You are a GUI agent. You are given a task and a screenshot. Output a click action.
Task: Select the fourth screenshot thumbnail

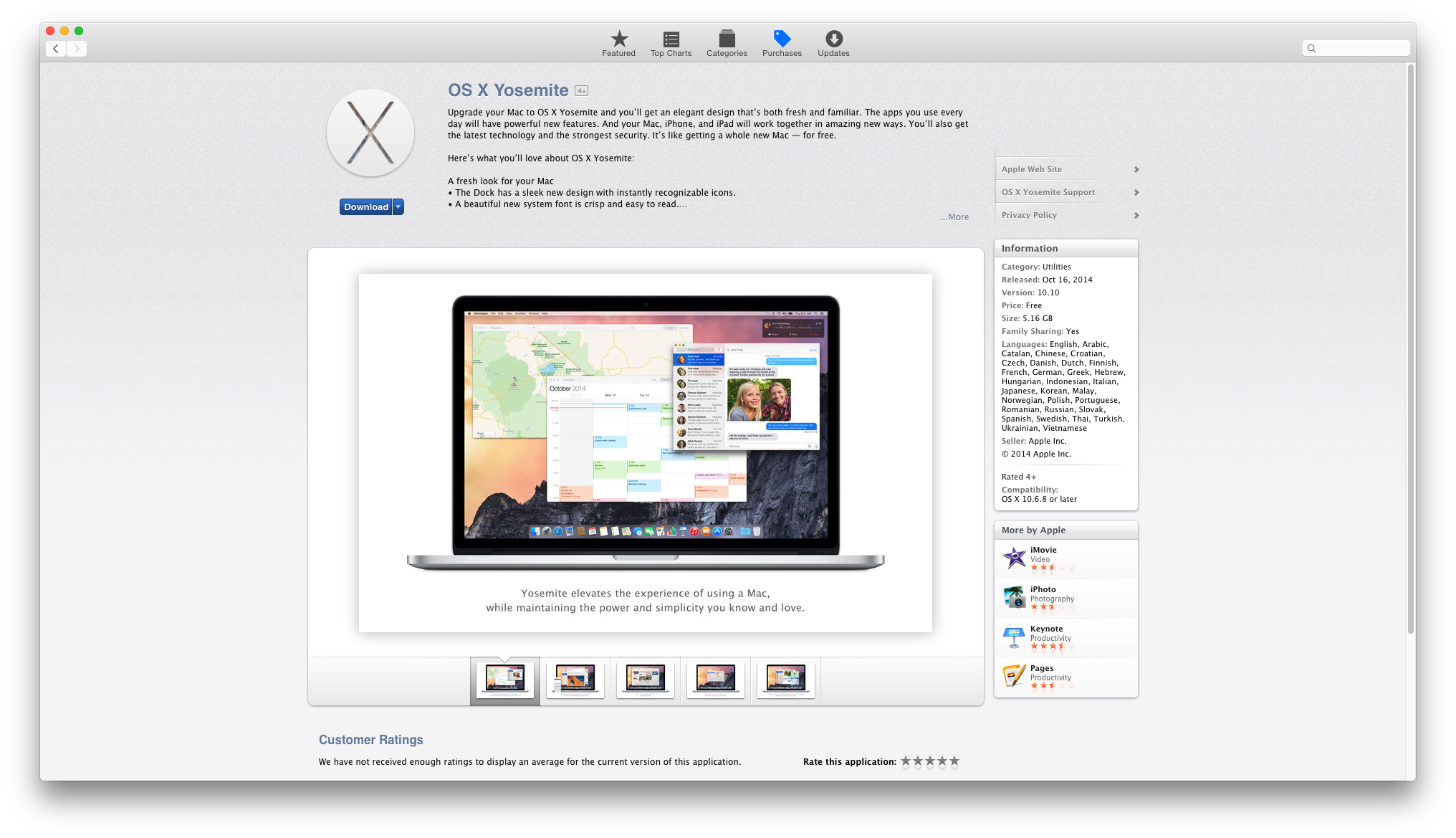coord(716,680)
